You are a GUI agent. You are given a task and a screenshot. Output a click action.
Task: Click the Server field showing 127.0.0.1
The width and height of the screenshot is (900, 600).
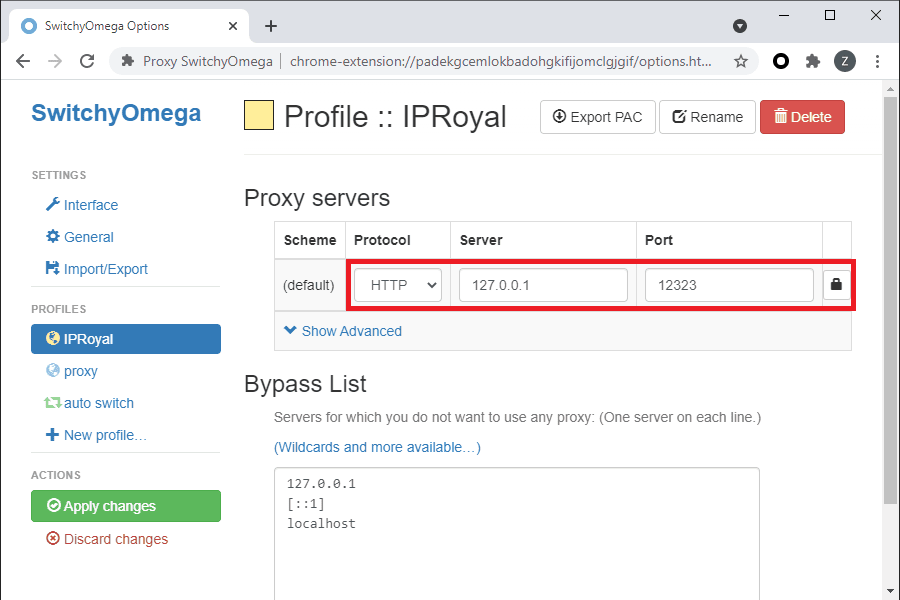(543, 285)
